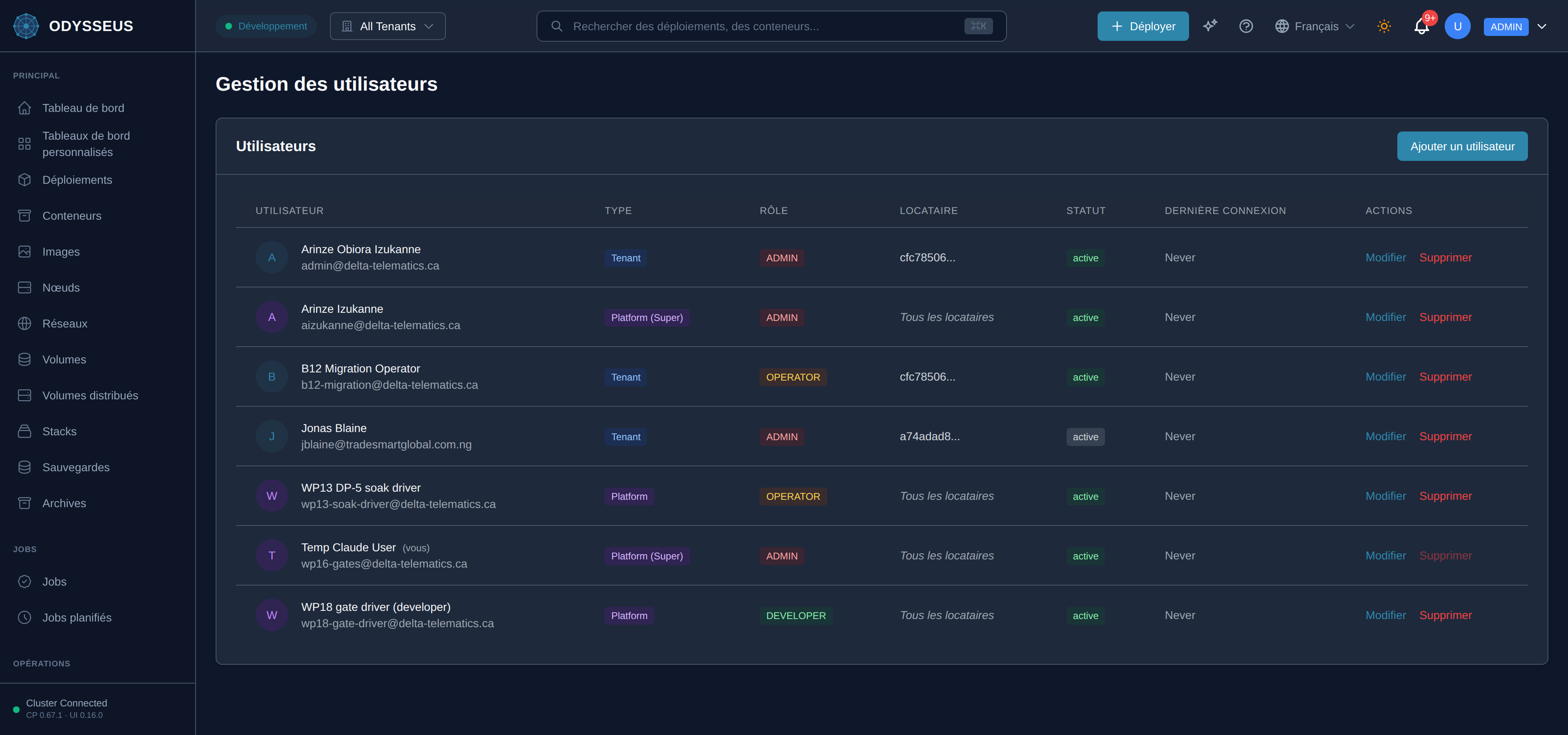Viewport: 1568px width, 735px height.
Task: Open the Nœuds server icon
Action: 24,287
